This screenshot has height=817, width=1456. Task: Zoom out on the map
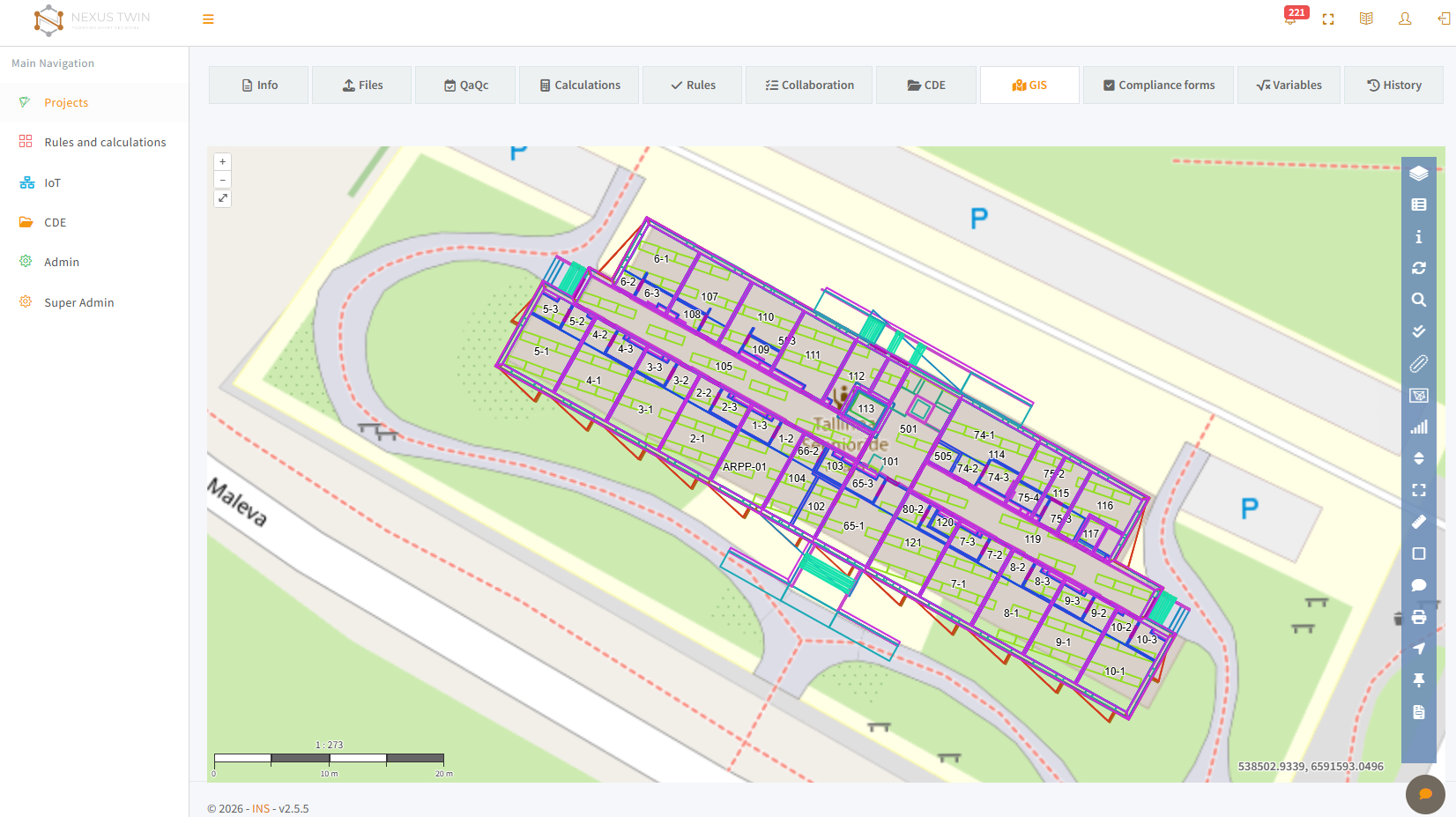point(223,180)
